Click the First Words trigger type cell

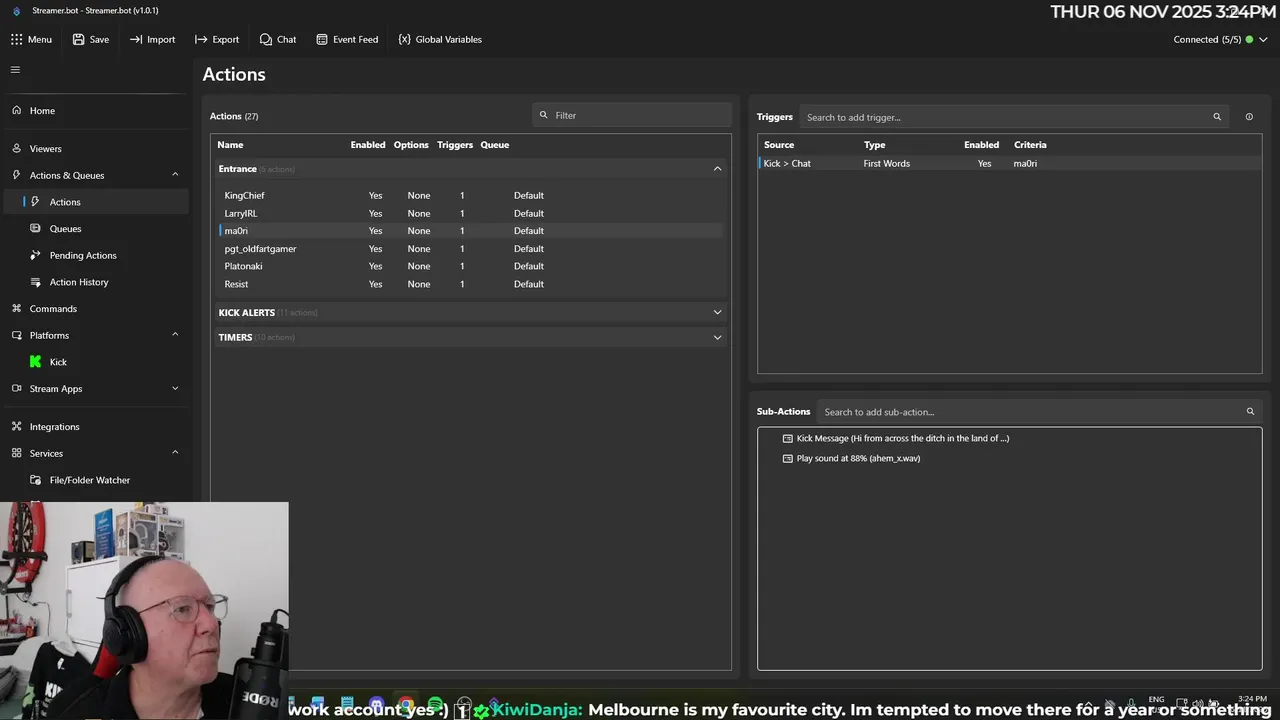pos(887,163)
